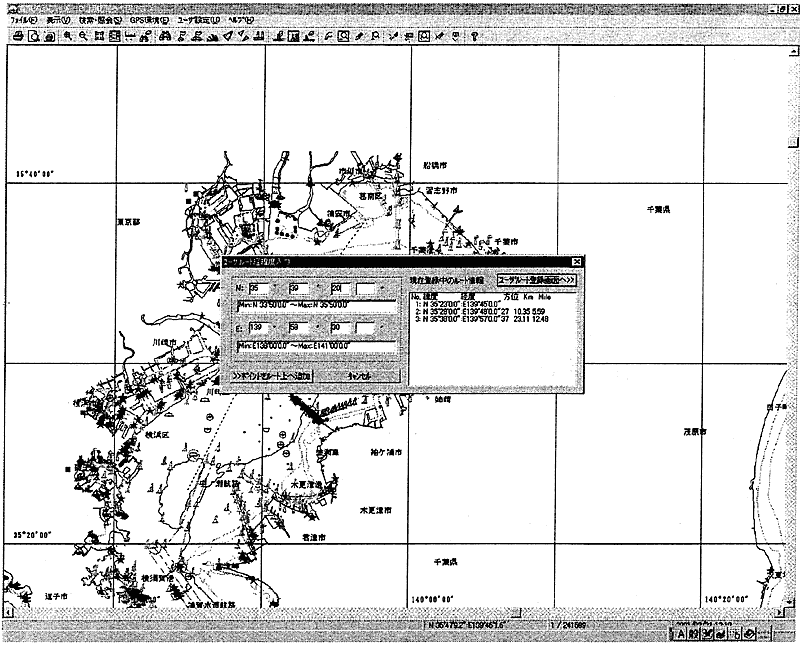The image size is (800, 647).
Task: Click the 船橋市 label on map
Action: [x=435, y=165]
